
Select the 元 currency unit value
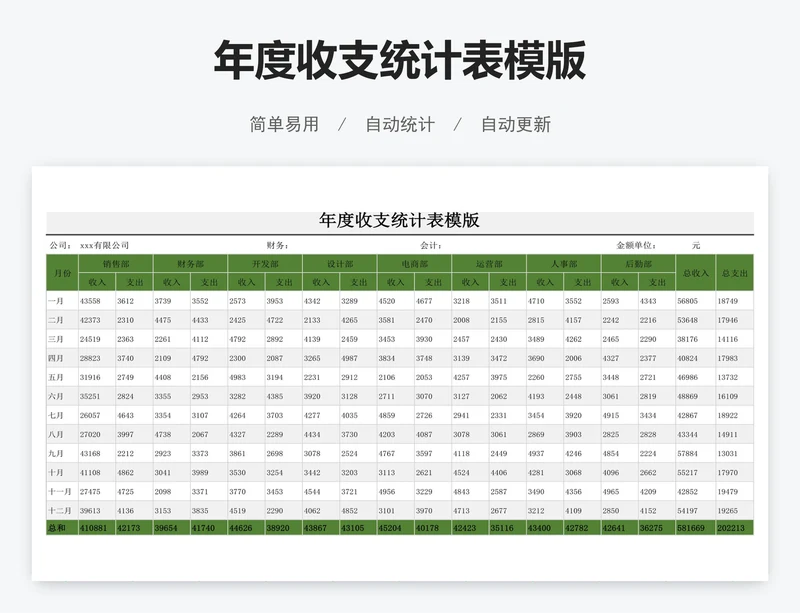(696, 245)
